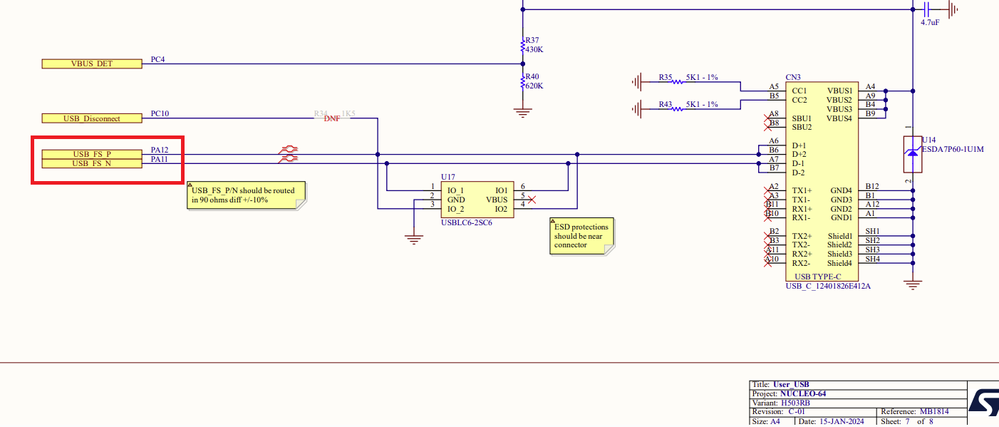Select the PC10 net label
The image size is (999, 427).
[x=159, y=113]
